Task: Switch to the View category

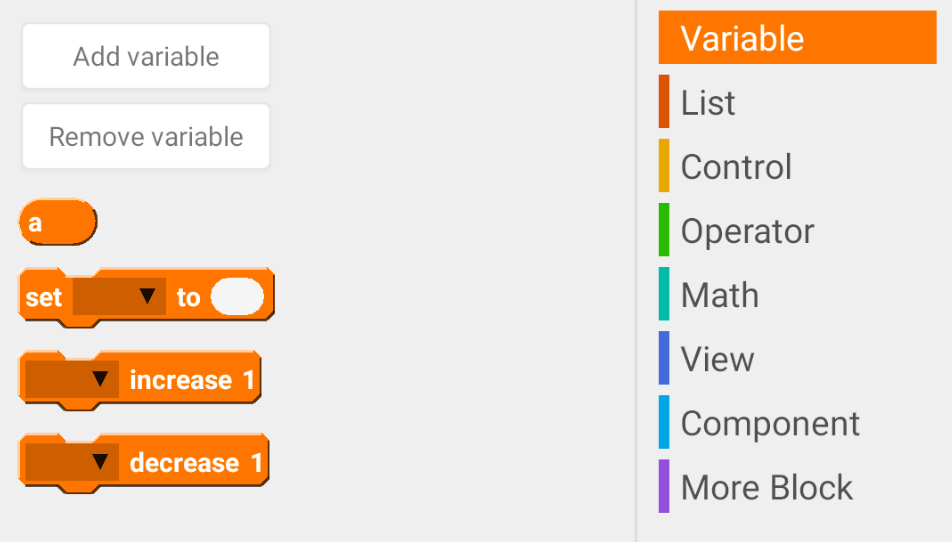Action: tap(717, 359)
